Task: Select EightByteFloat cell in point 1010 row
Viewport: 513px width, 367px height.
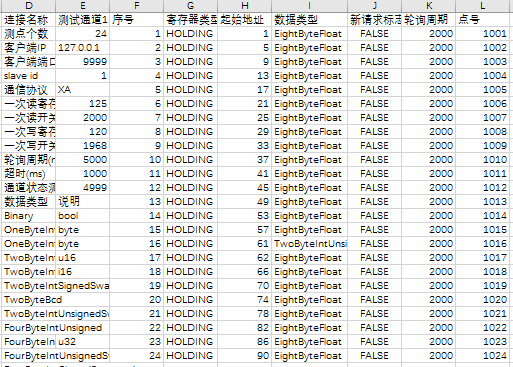Action: click(x=310, y=160)
